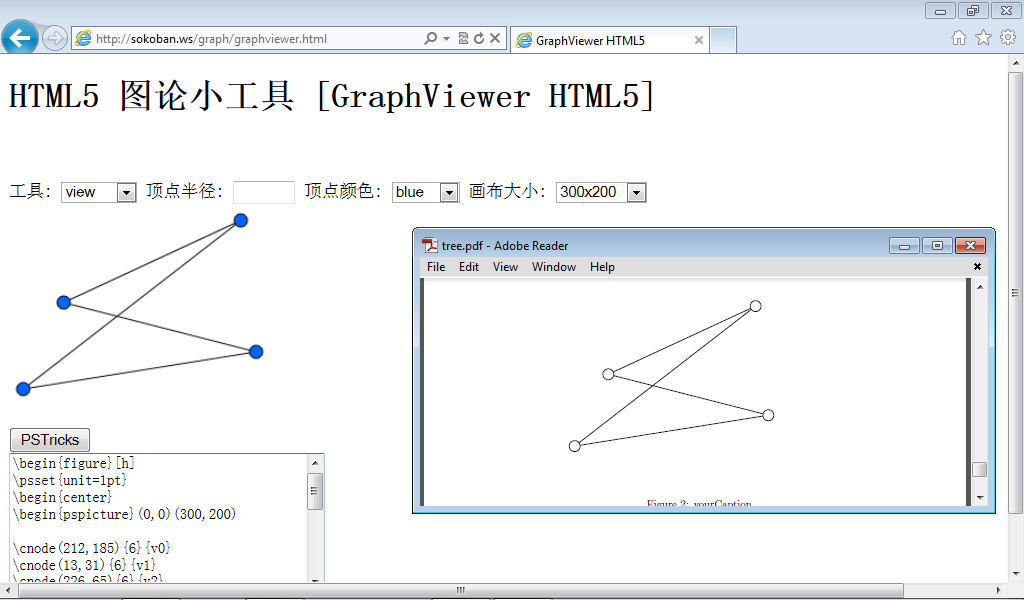Image resolution: width=1024 pixels, height=600 pixels.
Task: Click the page's horizontal scrollbar thumb
Action: (x=460, y=590)
